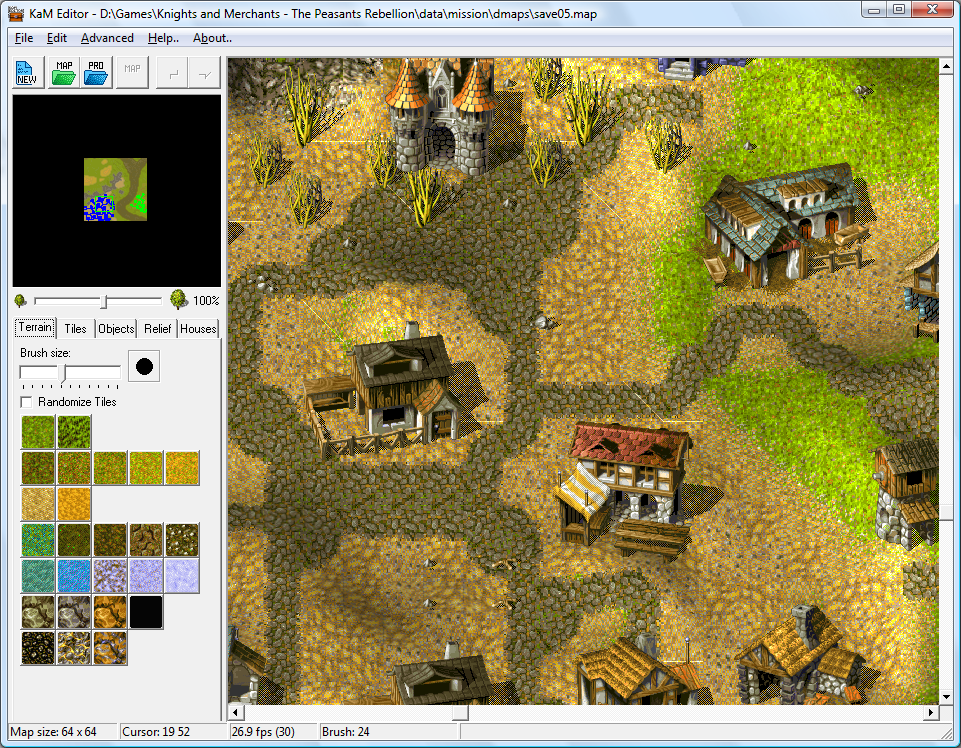The width and height of the screenshot is (961, 748).
Task: Create a new map with NEW icon
Action: pos(28,72)
